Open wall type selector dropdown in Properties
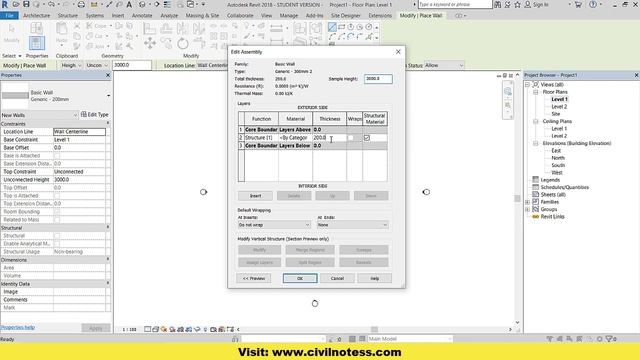 (108, 96)
